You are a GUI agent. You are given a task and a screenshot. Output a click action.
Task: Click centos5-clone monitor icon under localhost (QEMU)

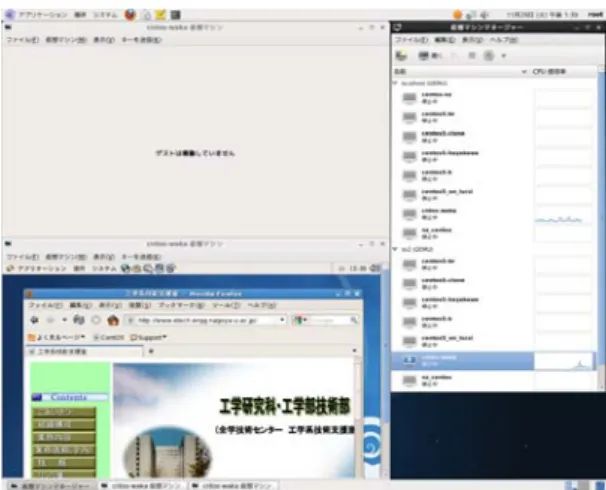(409, 137)
